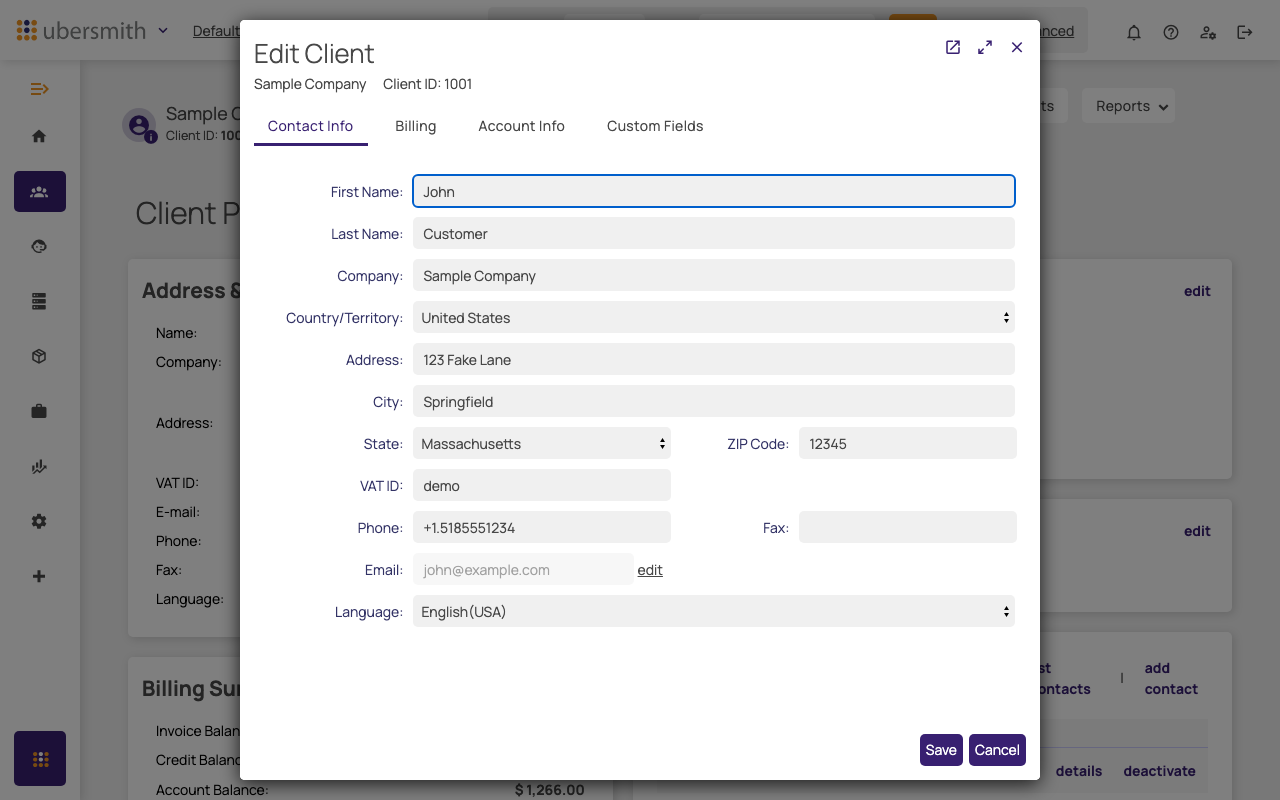Open Edit Client dialog in new window
The width and height of the screenshot is (1280, 800).
coord(953,47)
